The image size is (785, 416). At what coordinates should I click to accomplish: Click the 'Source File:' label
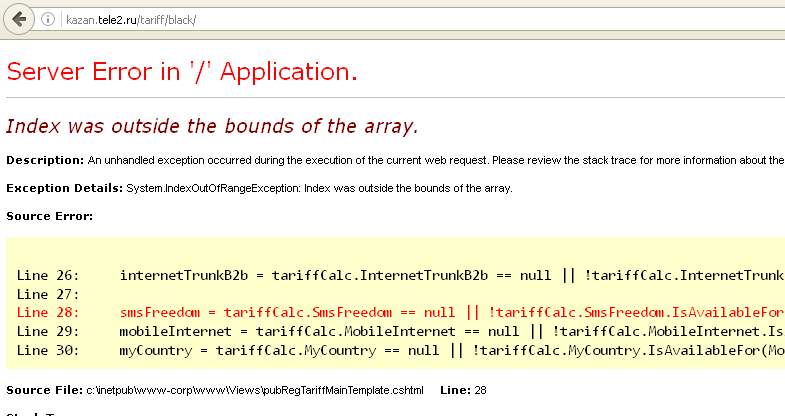45,390
